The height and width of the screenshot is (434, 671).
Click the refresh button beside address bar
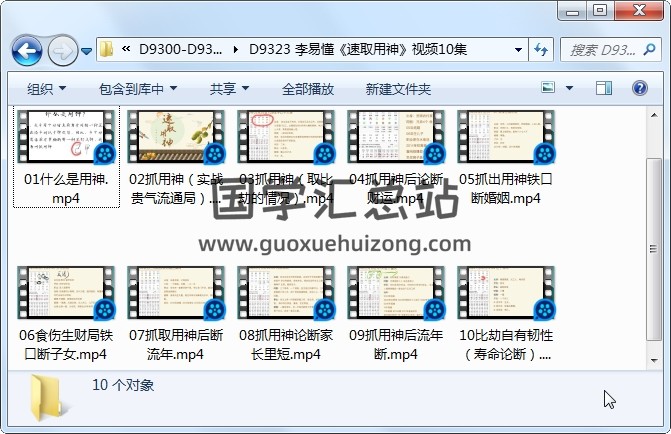click(540, 49)
